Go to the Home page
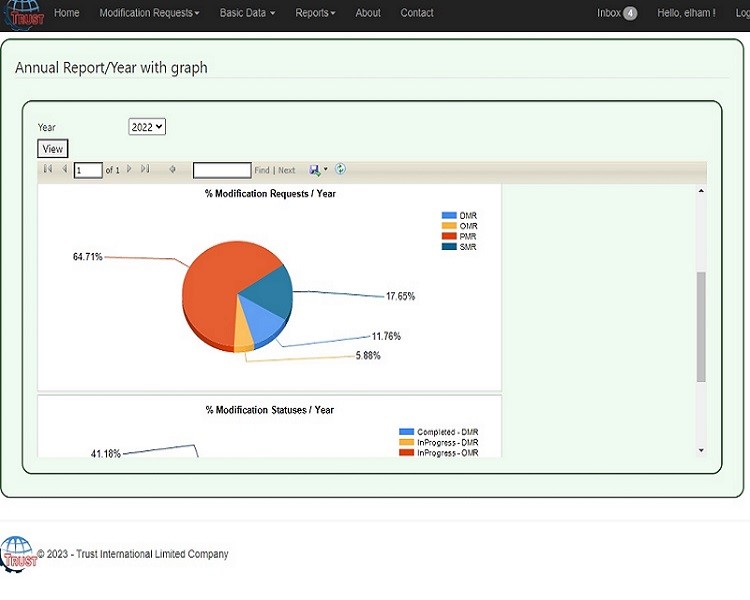Image resolution: width=750 pixels, height=600 pixels. (x=67, y=13)
